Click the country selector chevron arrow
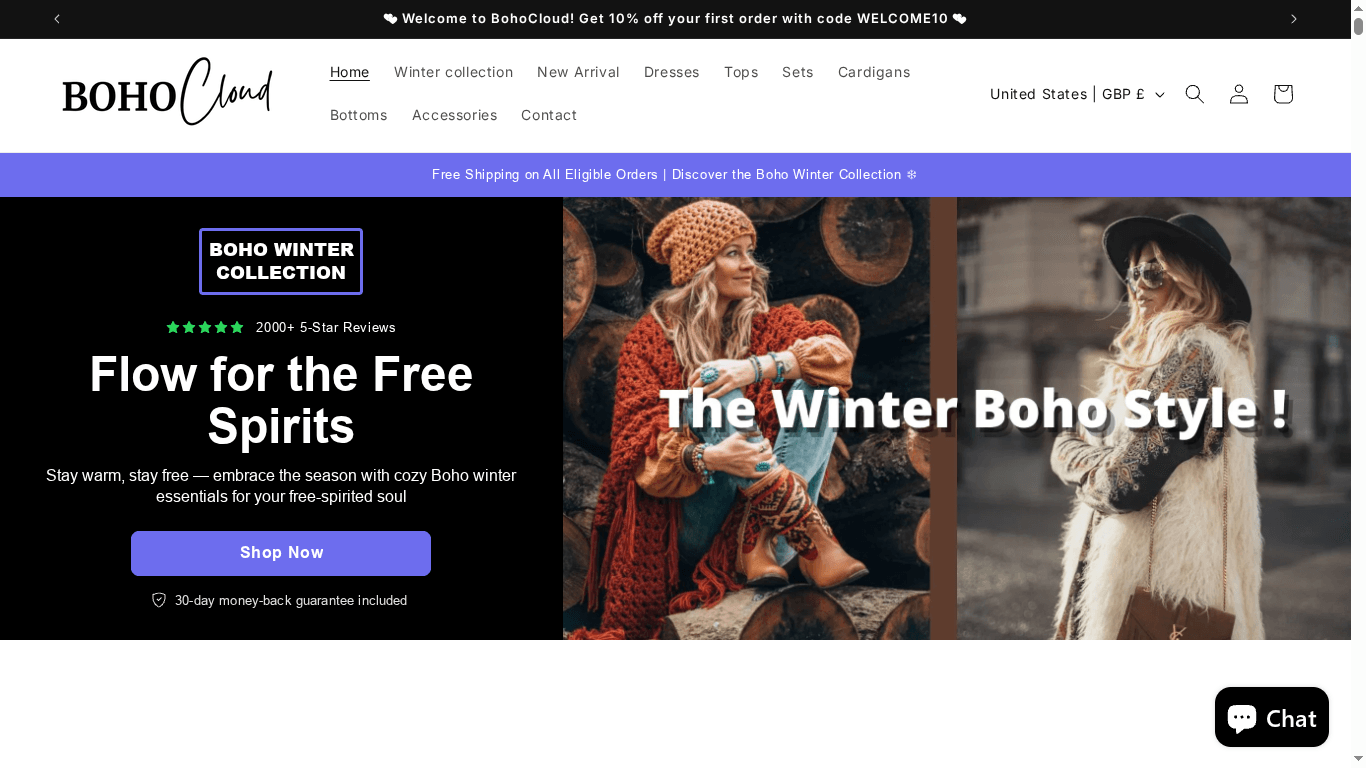This screenshot has width=1366, height=768. click(1159, 95)
